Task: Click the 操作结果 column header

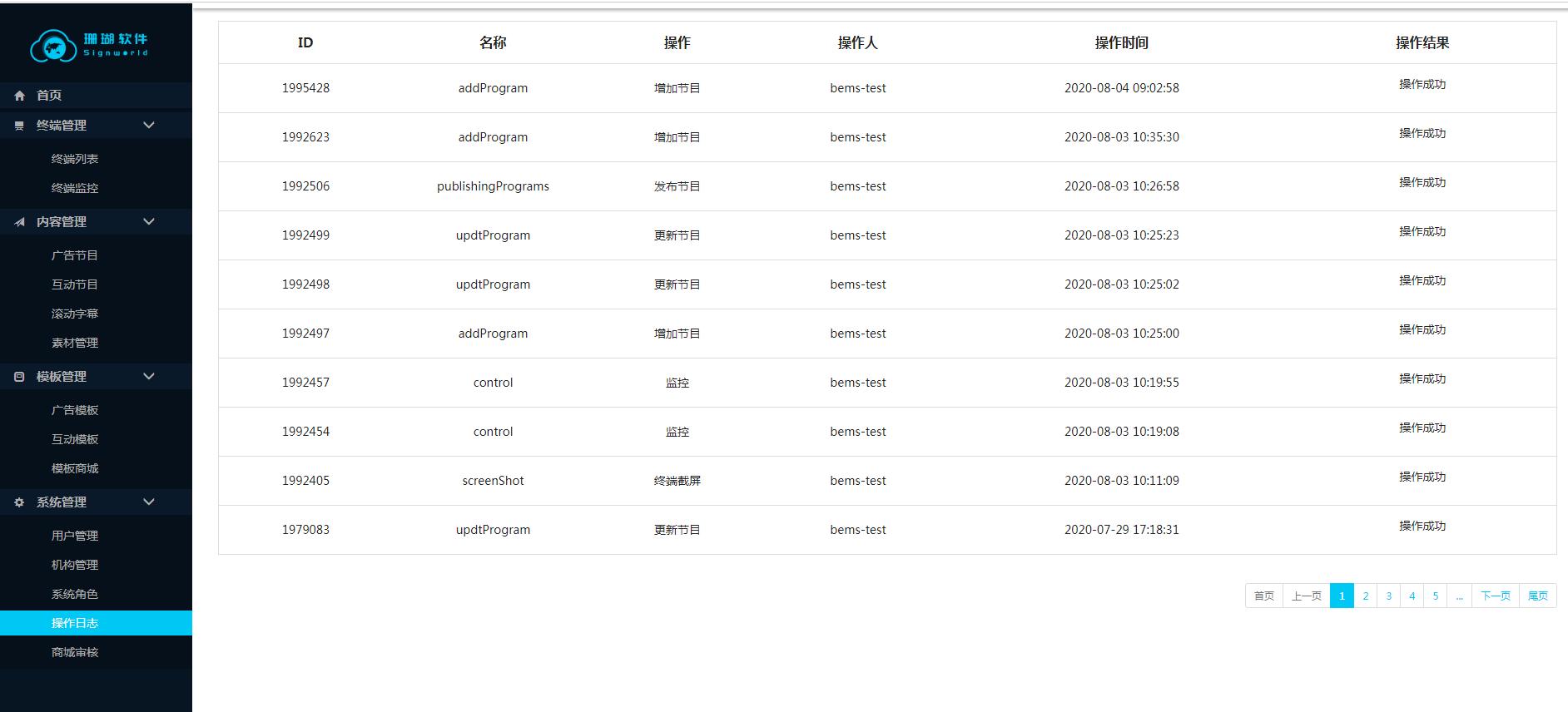Action: [x=1422, y=42]
